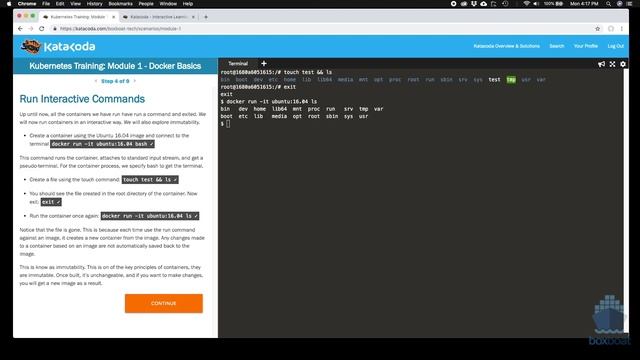Open the Window menu
The image size is (640, 360).
(168, 4)
